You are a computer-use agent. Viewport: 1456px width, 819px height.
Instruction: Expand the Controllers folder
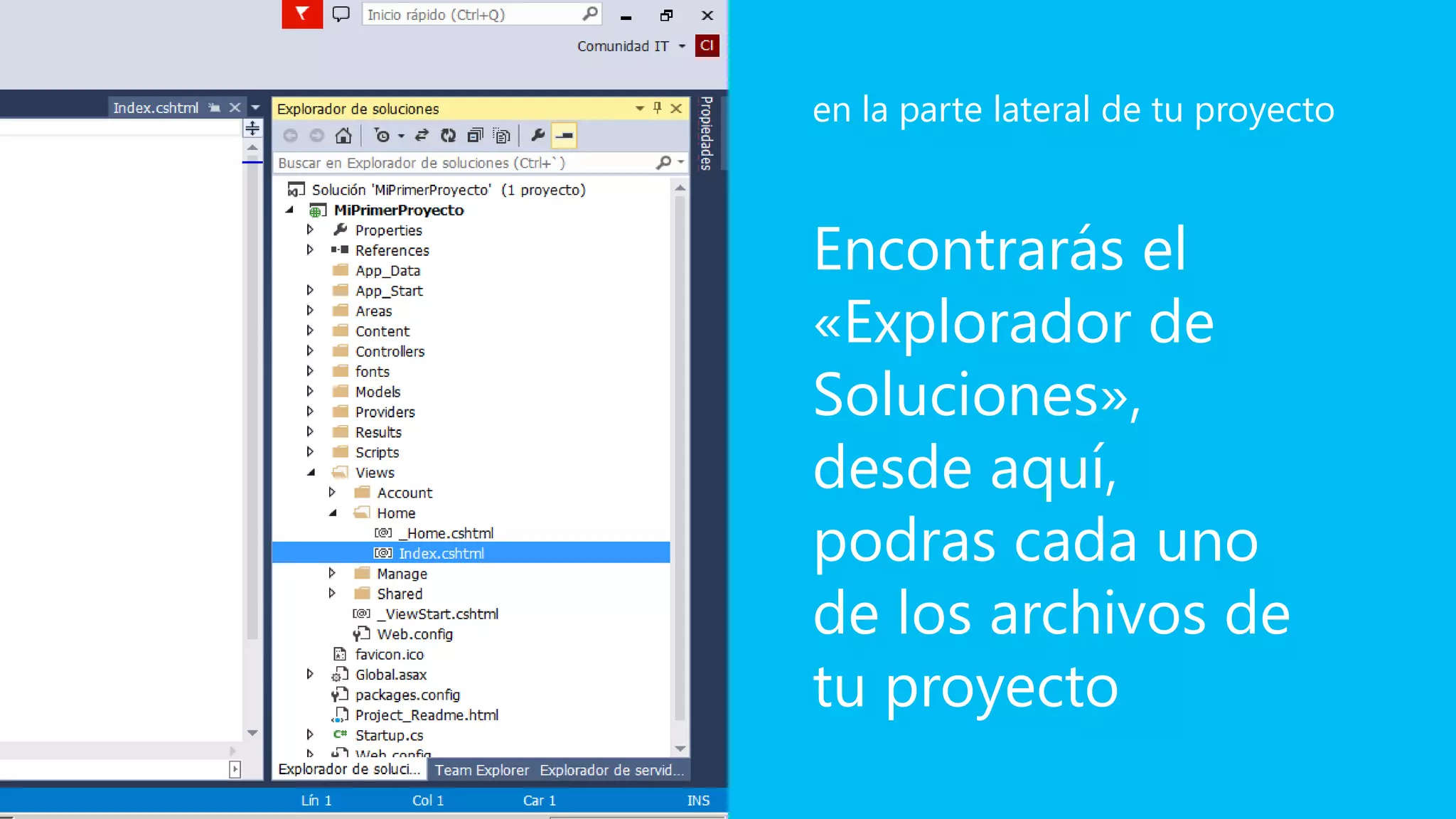tap(310, 350)
